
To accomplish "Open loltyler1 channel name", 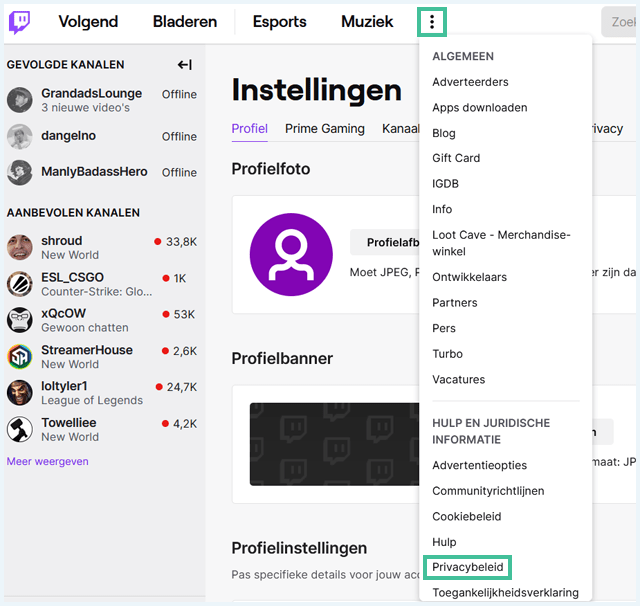I will coord(64,386).
